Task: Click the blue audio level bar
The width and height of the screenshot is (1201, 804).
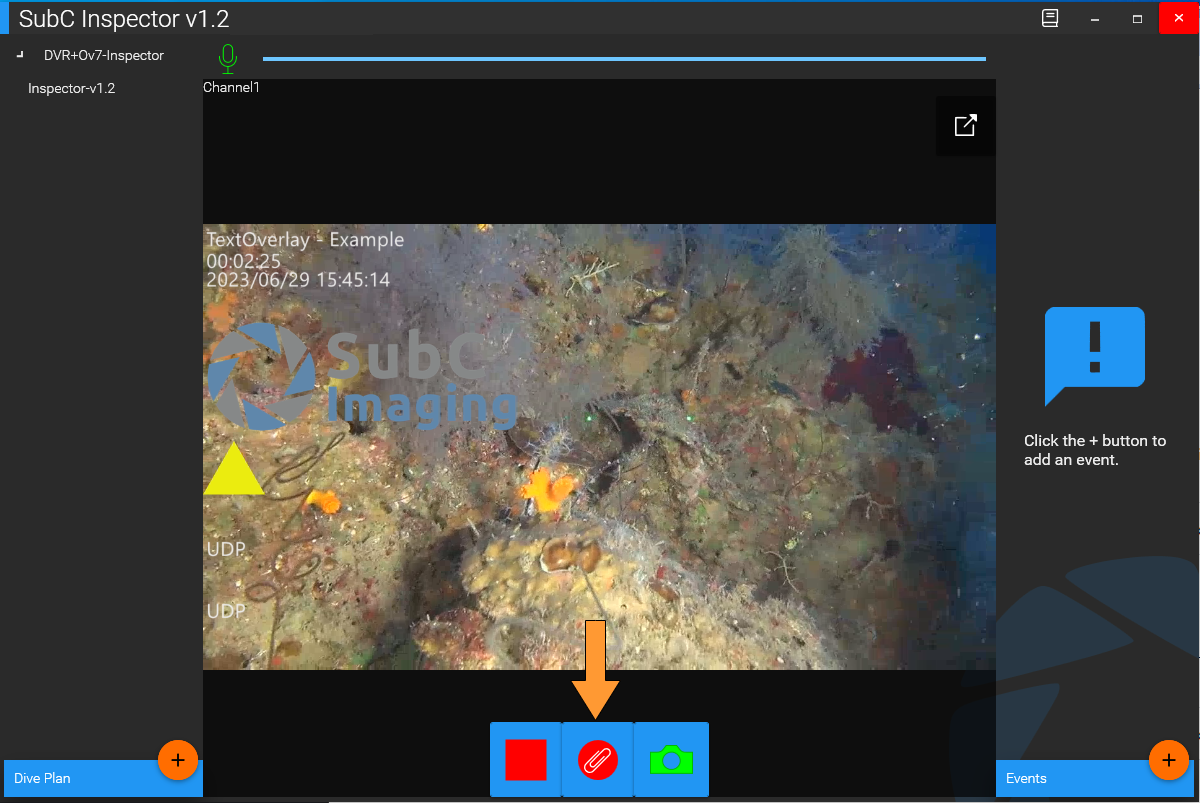Action: pos(623,59)
